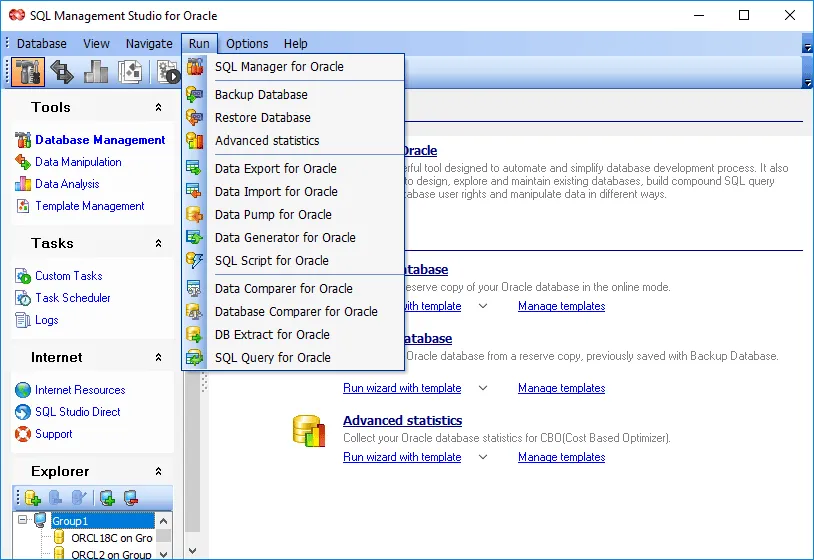This screenshot has width=814, height=560.
Task: Collapse the Explorer panel chevron
Action: point(158,471)
